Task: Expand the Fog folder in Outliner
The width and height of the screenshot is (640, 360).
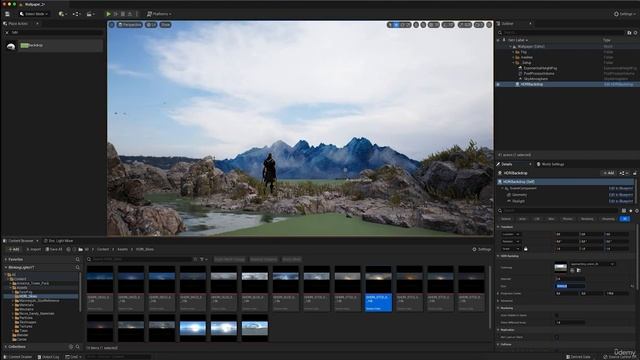Action: pyautogui.click(x=513, y=52)
